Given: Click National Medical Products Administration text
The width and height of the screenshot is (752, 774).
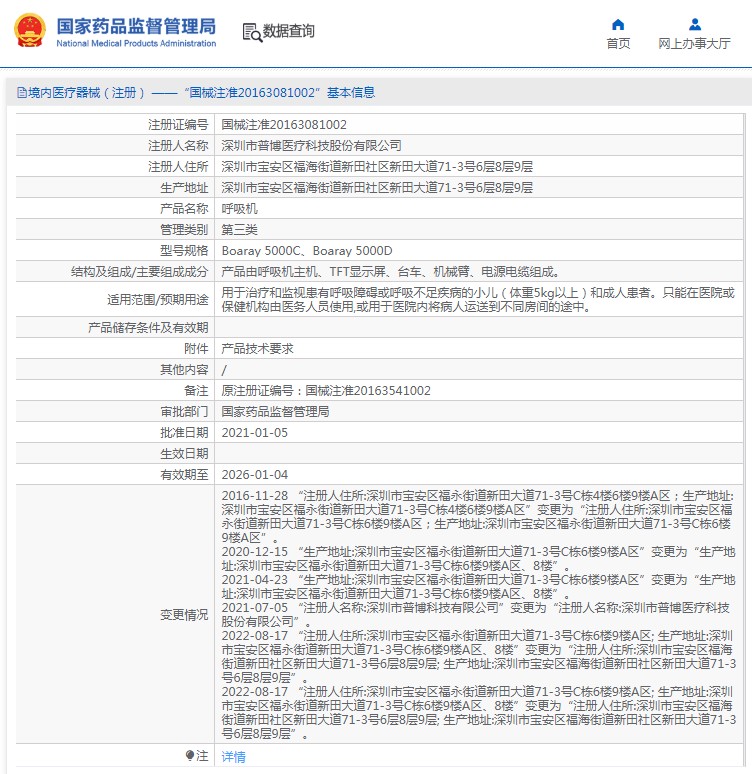Looking at the screenshot, I should point(136,43).
